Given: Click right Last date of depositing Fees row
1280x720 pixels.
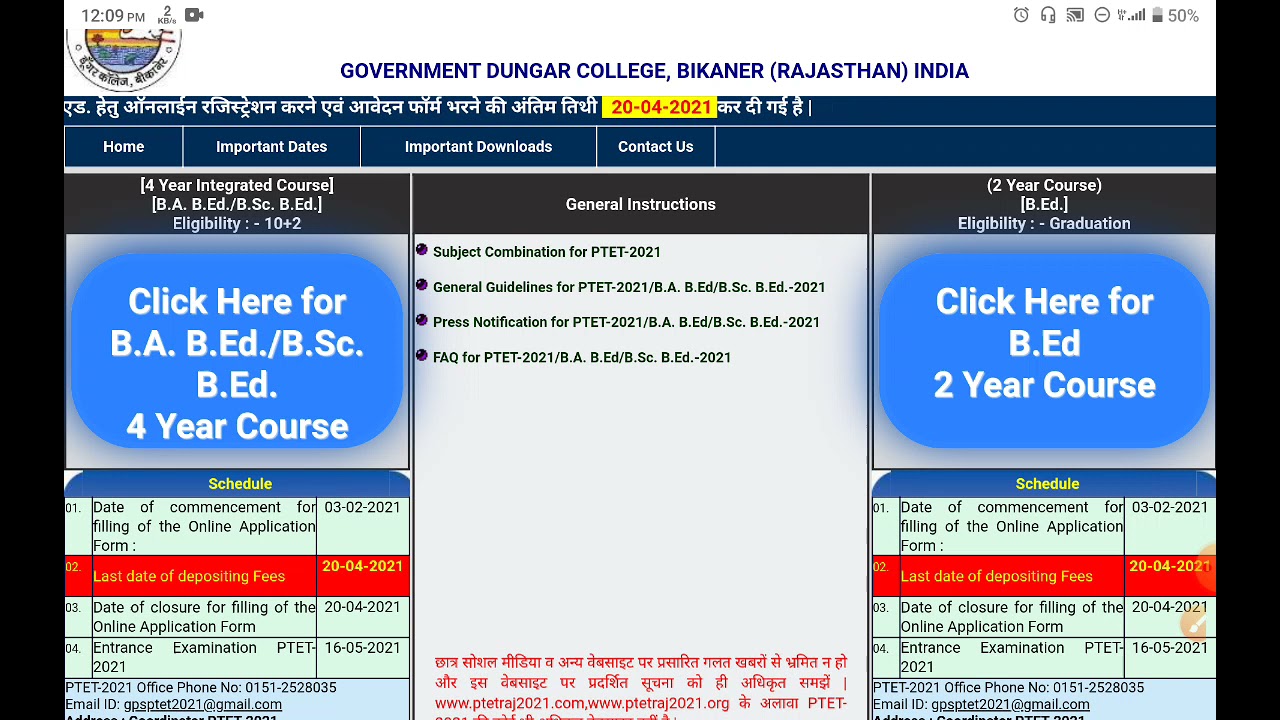Looking at the screenshot, I should pyautogui.click(x=1044, y=576).
